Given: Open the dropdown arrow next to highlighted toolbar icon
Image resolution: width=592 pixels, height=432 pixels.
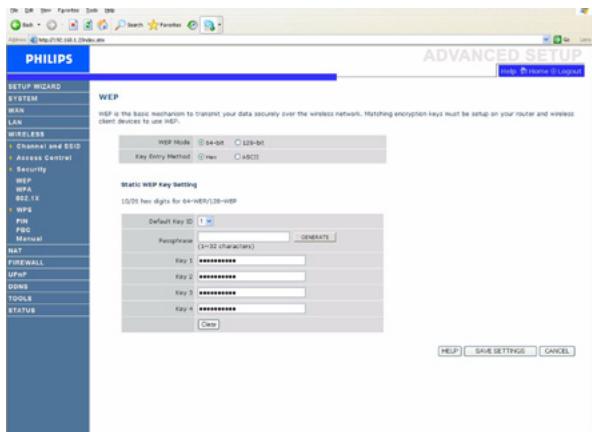Looking at the screenshot, I should tap(219, 25).
